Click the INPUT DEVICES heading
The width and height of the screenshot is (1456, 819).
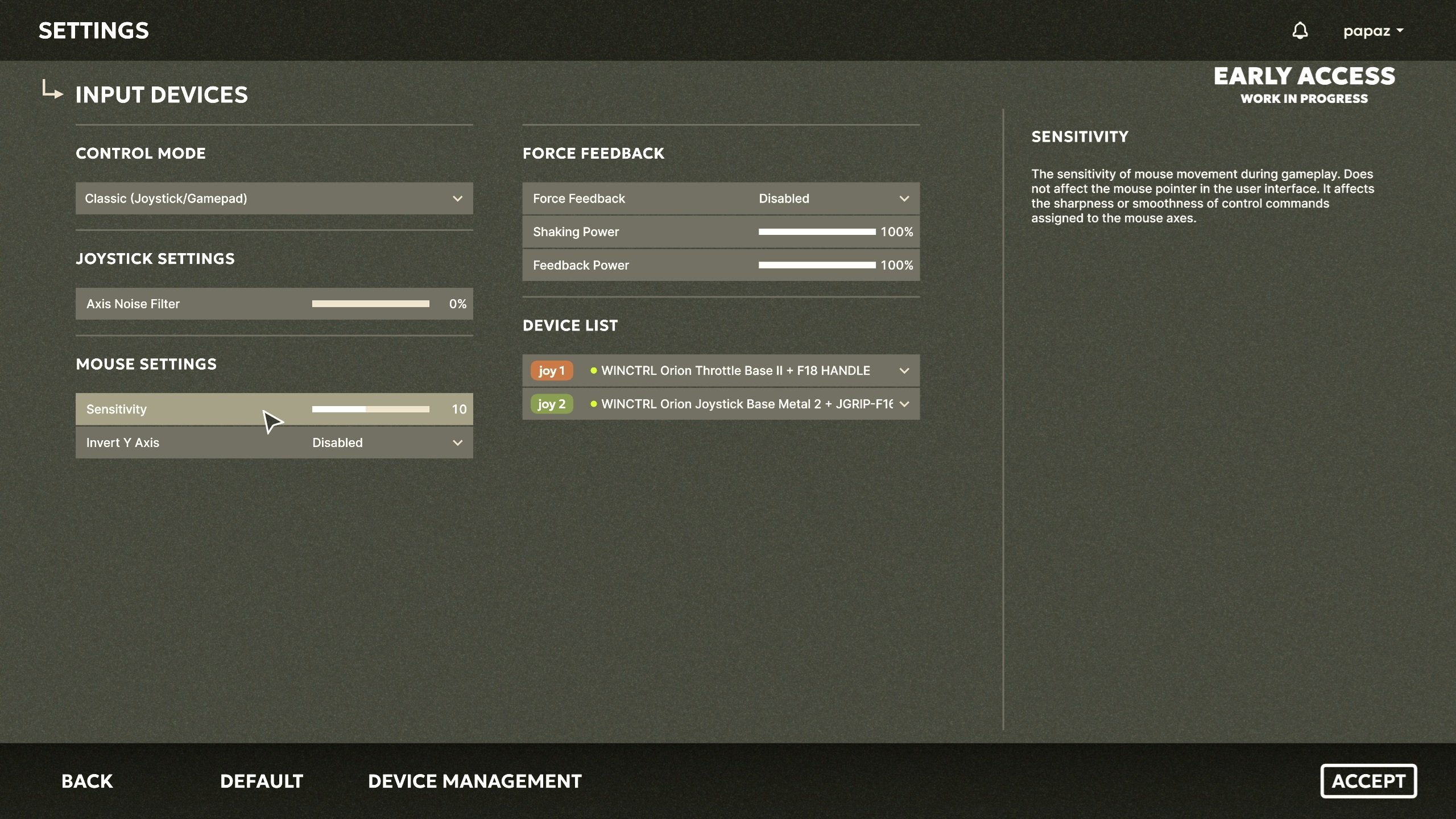pos(162,94)
